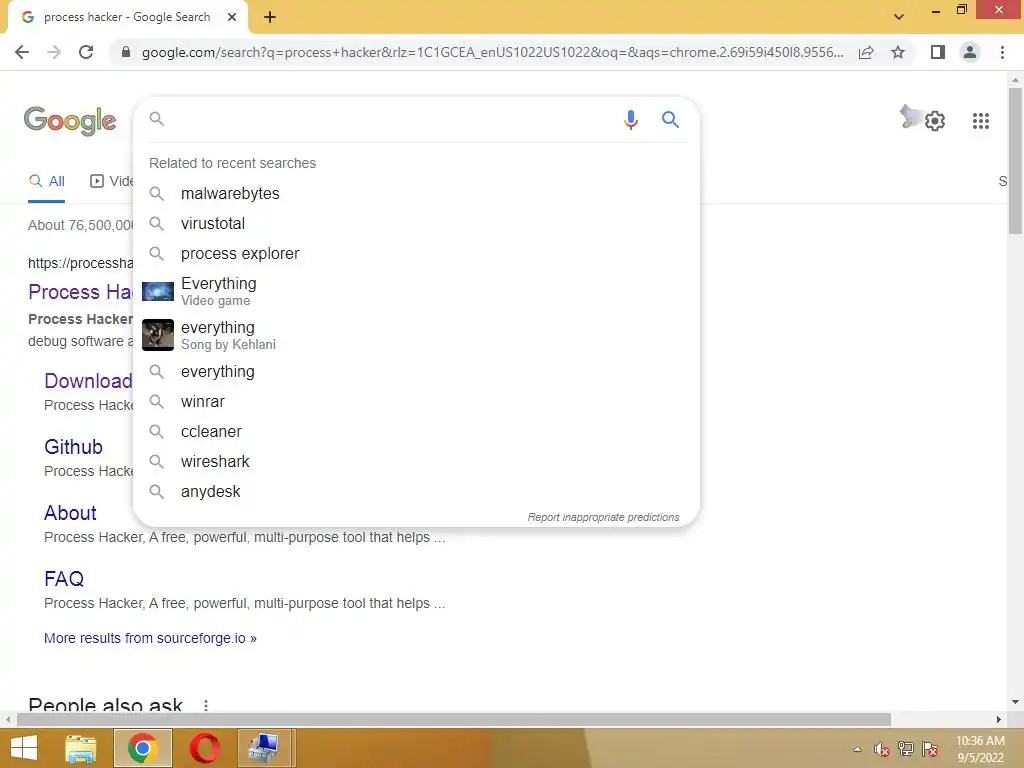Choose everything Song by Kehlani suggestion
Viewport: 1024px width, 768px height.
coord(416,335)
